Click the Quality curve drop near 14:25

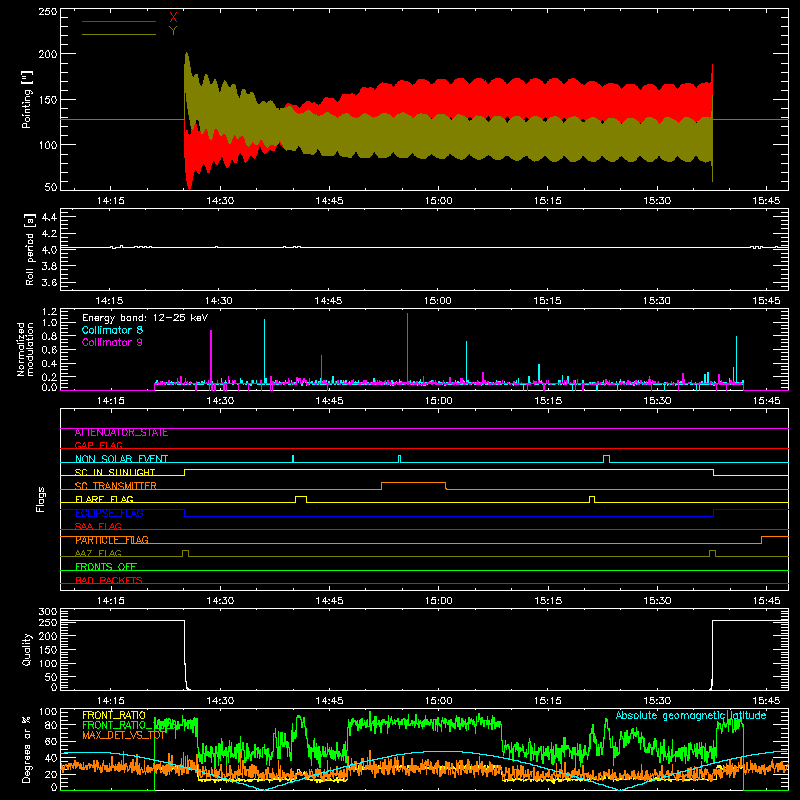[185, 655]
